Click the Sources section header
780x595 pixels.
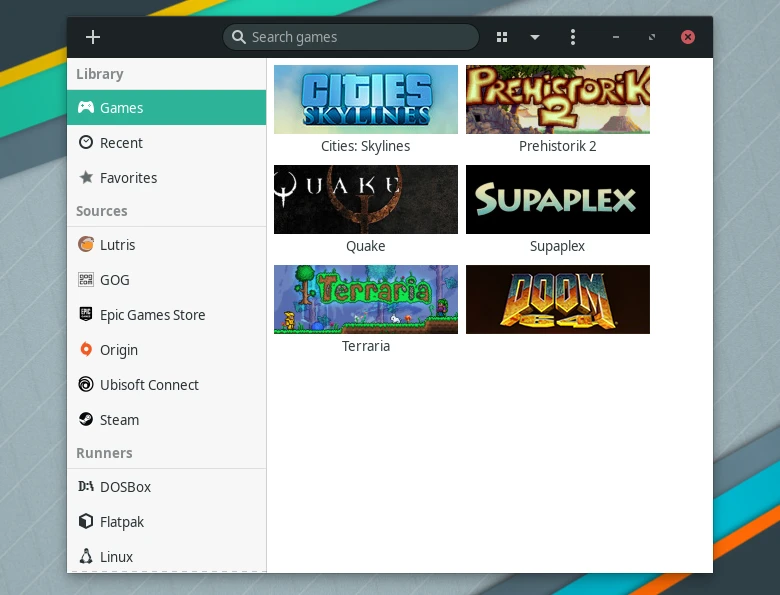click(101, 211)
